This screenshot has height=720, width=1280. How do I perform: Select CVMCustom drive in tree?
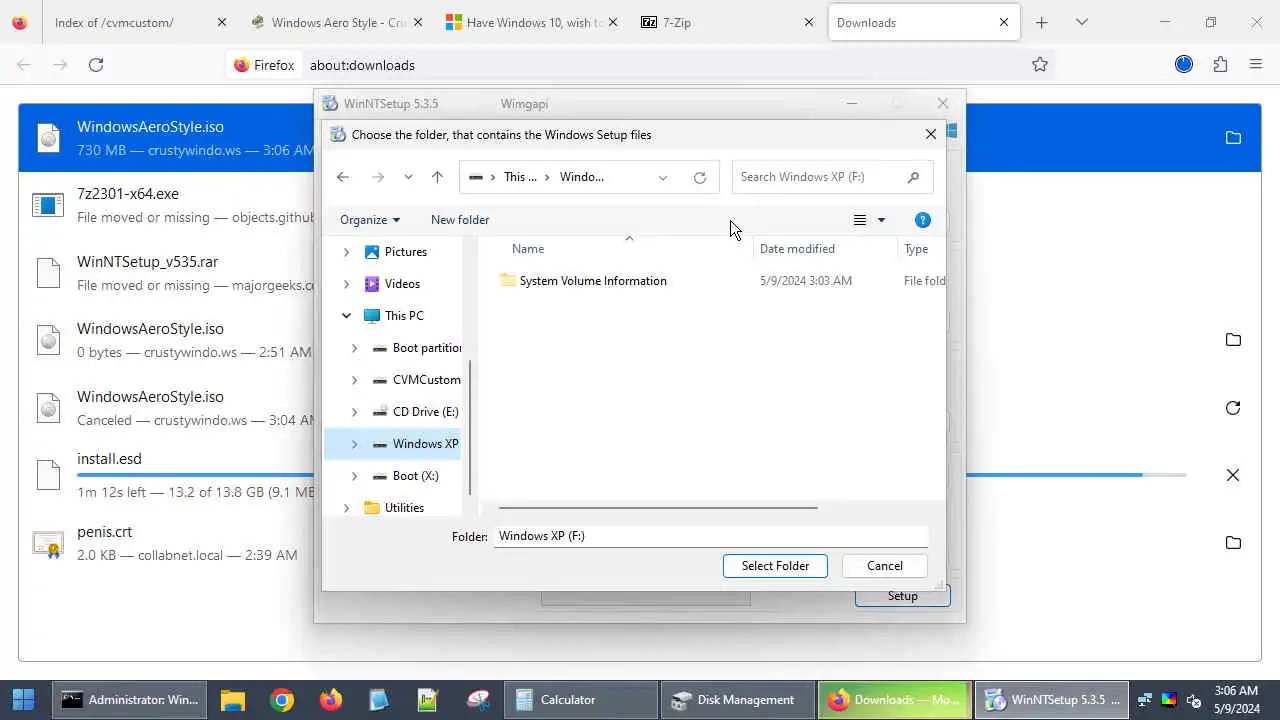[x=426, y=380]
